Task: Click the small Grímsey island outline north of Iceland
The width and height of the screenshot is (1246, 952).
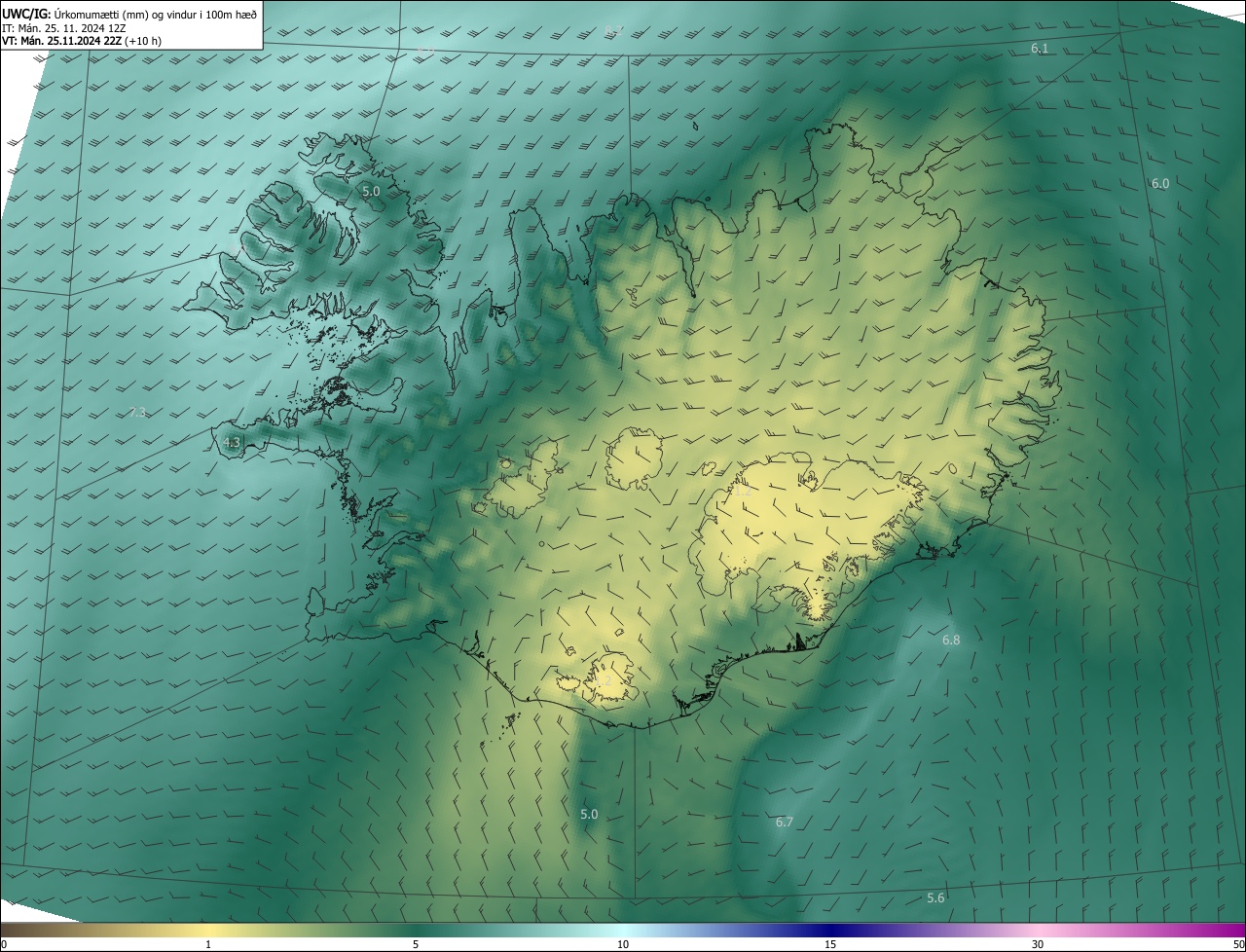Action: [697, 125]
